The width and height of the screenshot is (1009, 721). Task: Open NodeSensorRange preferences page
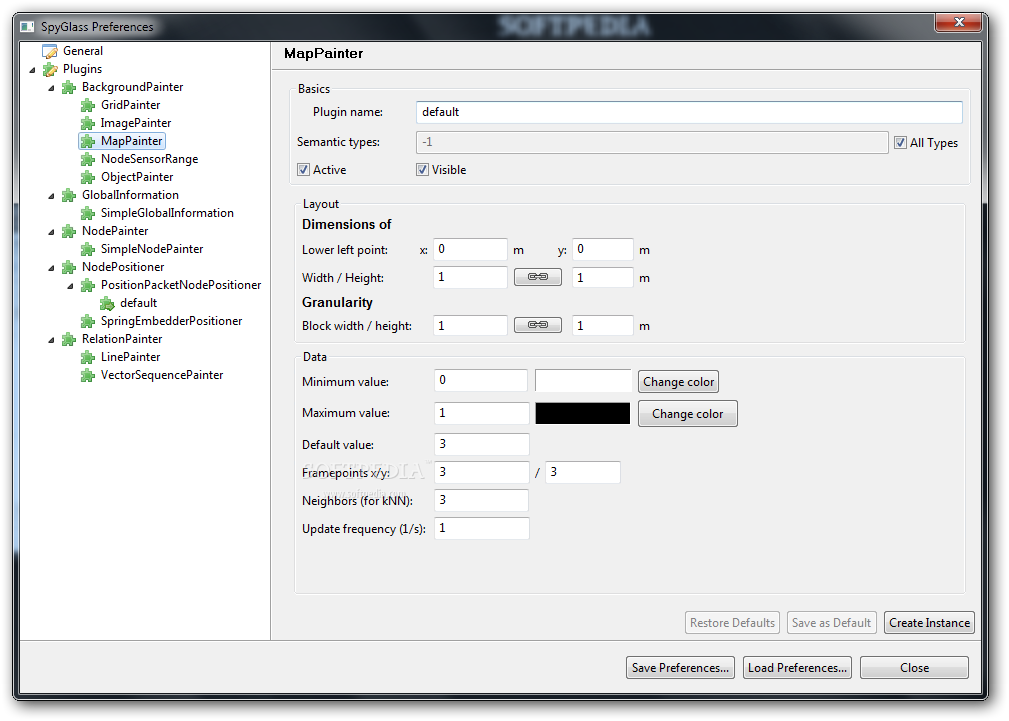click(149, 159)
